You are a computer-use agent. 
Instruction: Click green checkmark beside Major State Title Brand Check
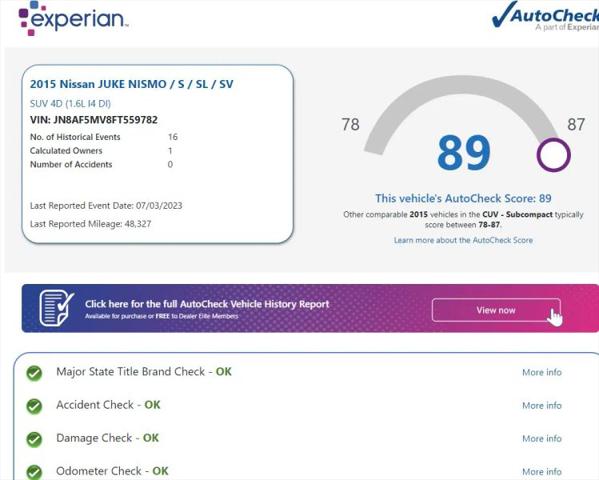click(x=34, y=373)
